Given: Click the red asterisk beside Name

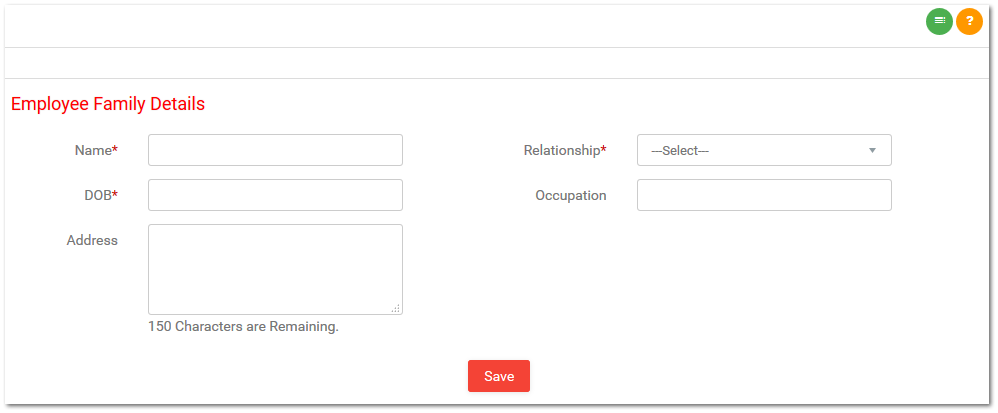Looking at the screenshot, I should tap(115, 149).
